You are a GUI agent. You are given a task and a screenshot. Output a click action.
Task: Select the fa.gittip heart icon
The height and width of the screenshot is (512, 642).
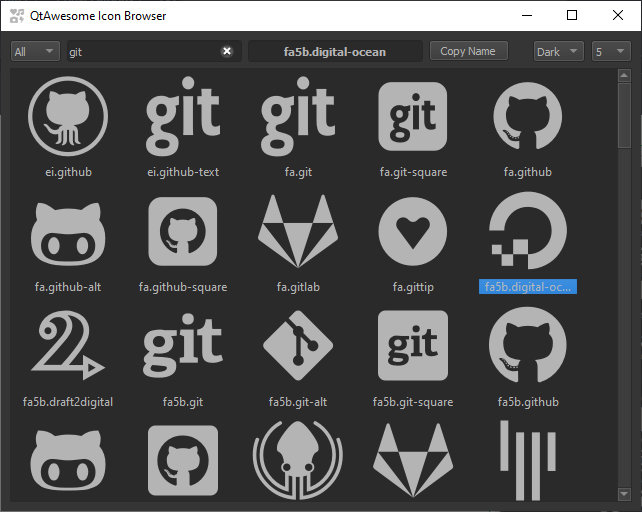(413, 231)
